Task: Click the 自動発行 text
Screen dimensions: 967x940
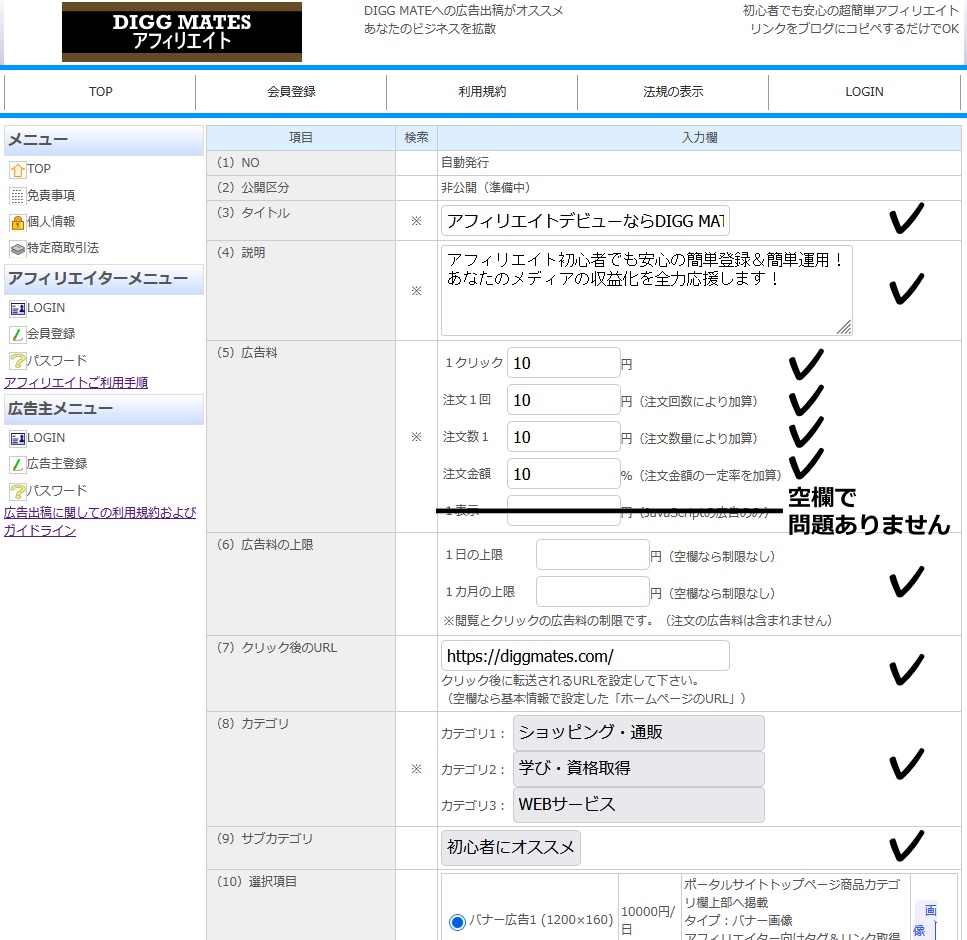Action: point(465,163)
